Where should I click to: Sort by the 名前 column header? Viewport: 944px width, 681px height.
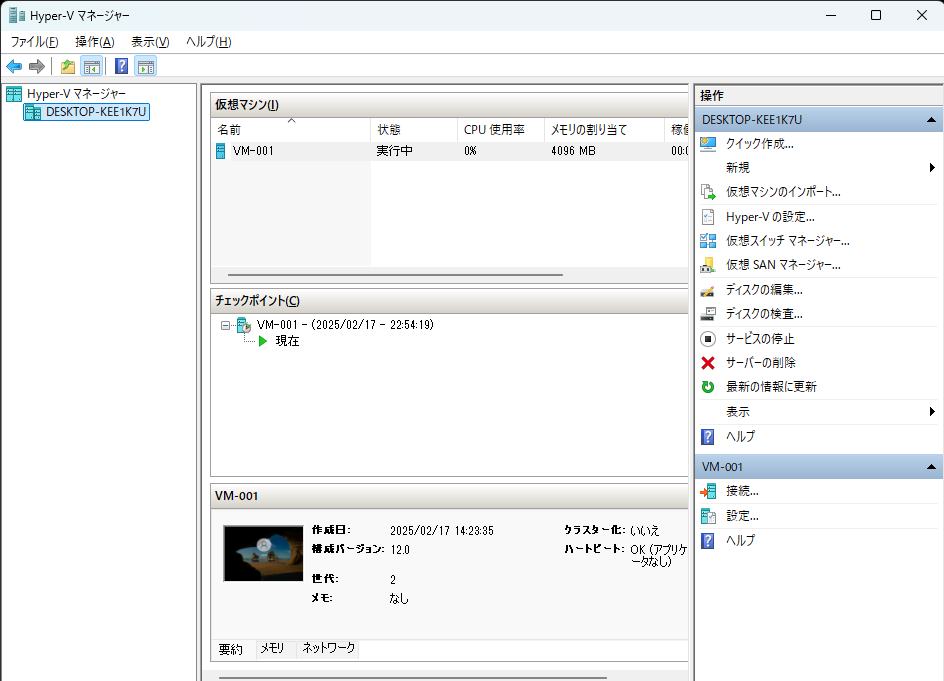(x=291, y=129)
